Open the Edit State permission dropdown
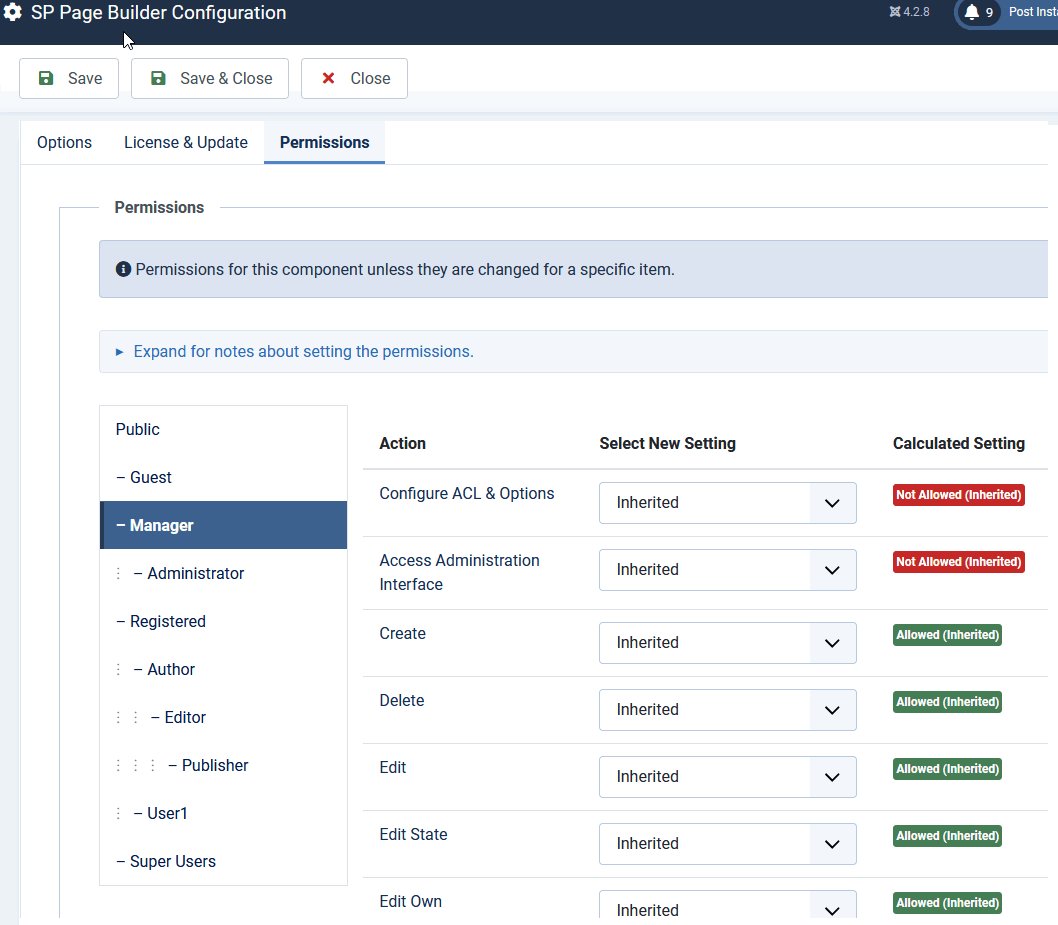Viewport: 1058px width, 925px height. coord(727,844)
